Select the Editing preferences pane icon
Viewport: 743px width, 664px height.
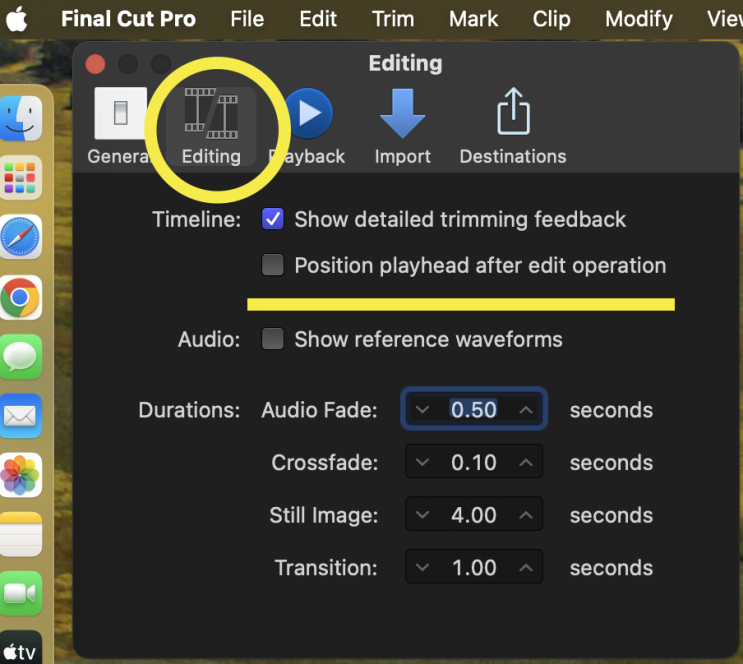point(211,125)
